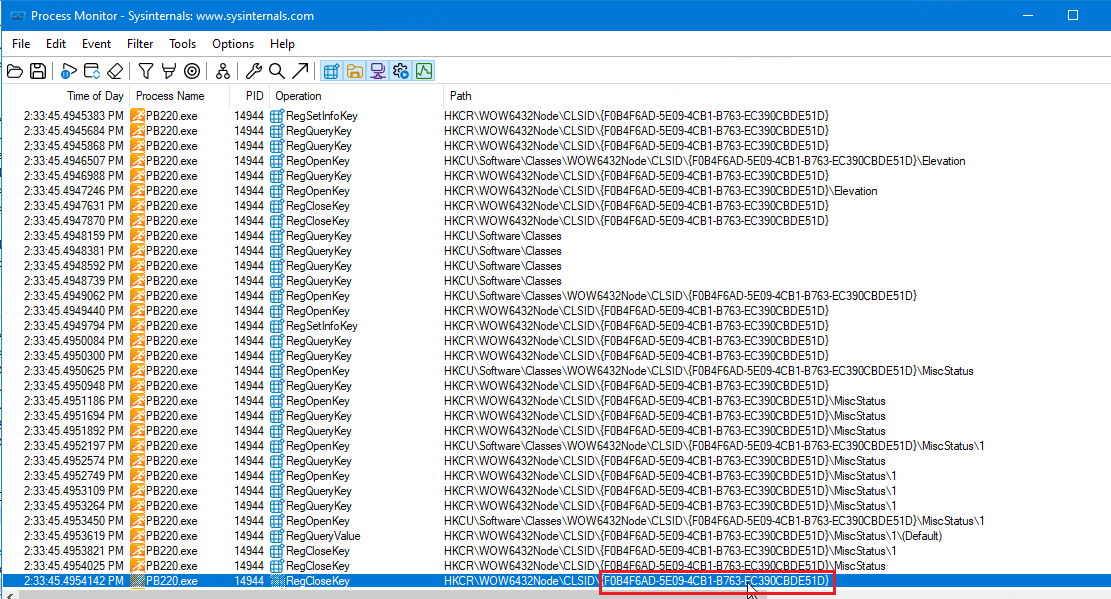Screen dimensions: 1111x599
Task: Open the Tools menu
Action: coord(183,44)
